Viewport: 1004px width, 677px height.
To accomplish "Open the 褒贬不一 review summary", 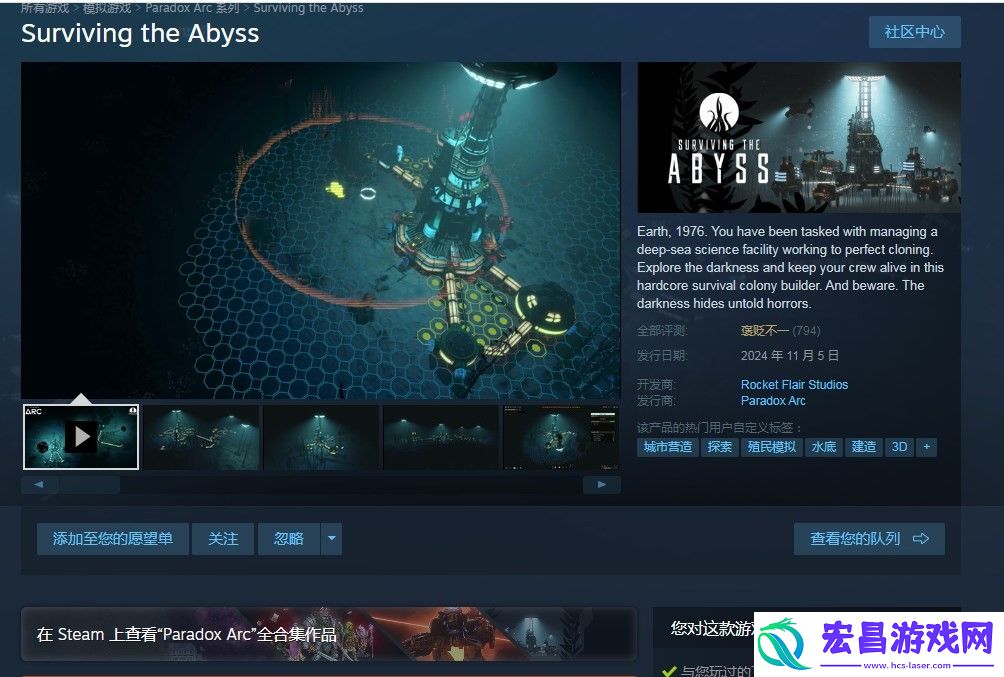I will [765, 331].
